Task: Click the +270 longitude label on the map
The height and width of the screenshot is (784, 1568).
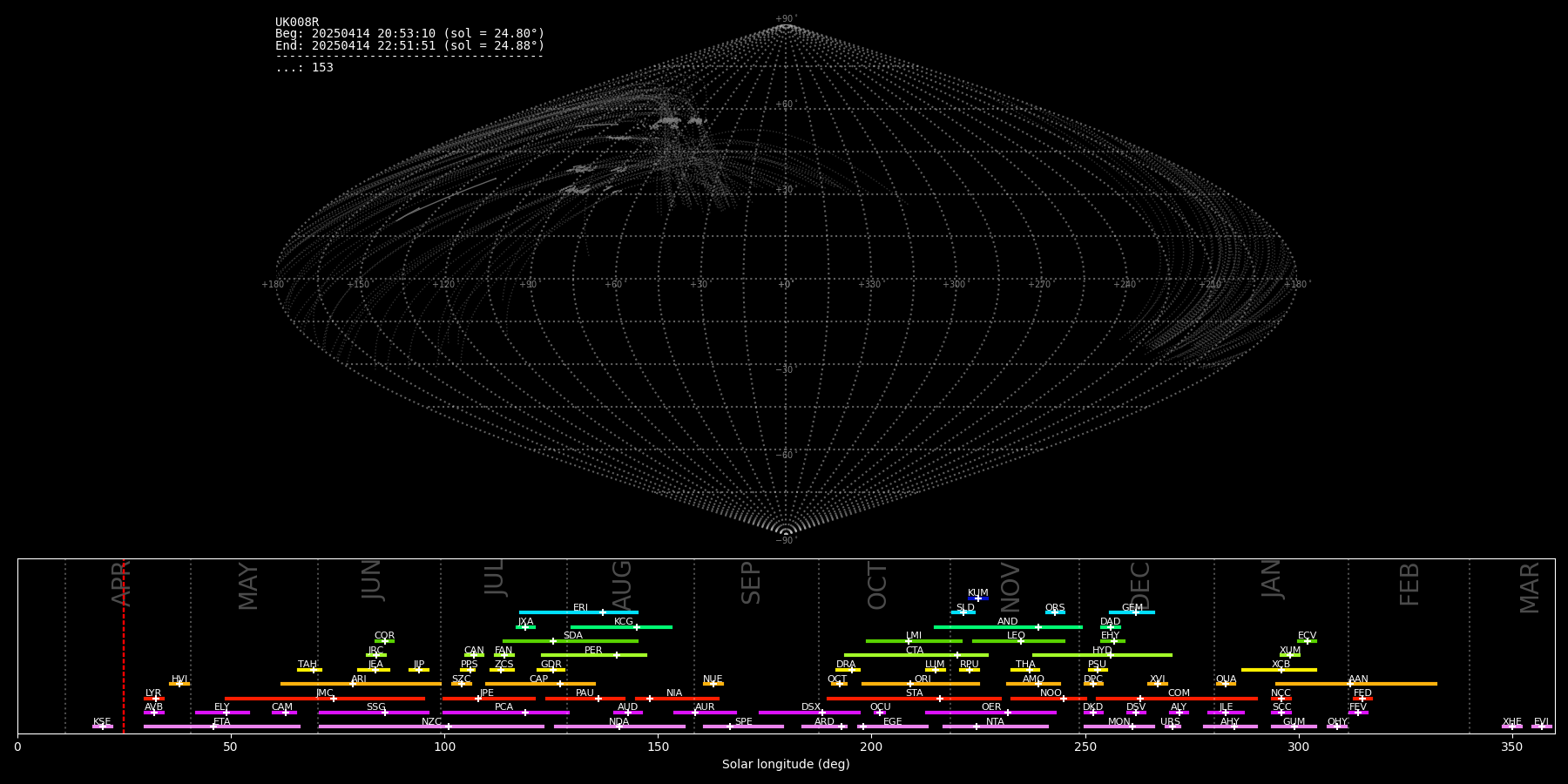Action: 1039,285
